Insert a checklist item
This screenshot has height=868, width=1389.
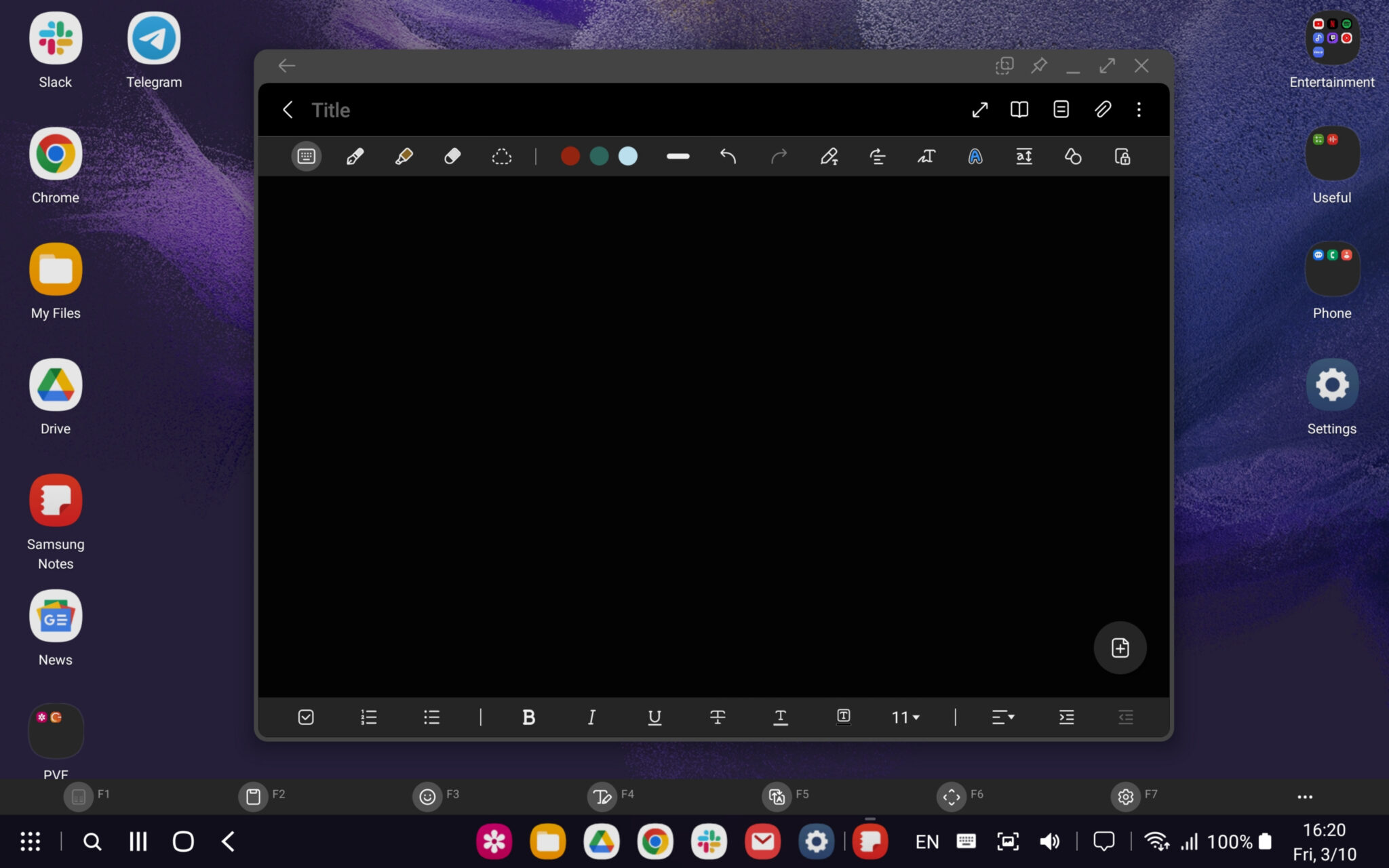coord(306,717)
